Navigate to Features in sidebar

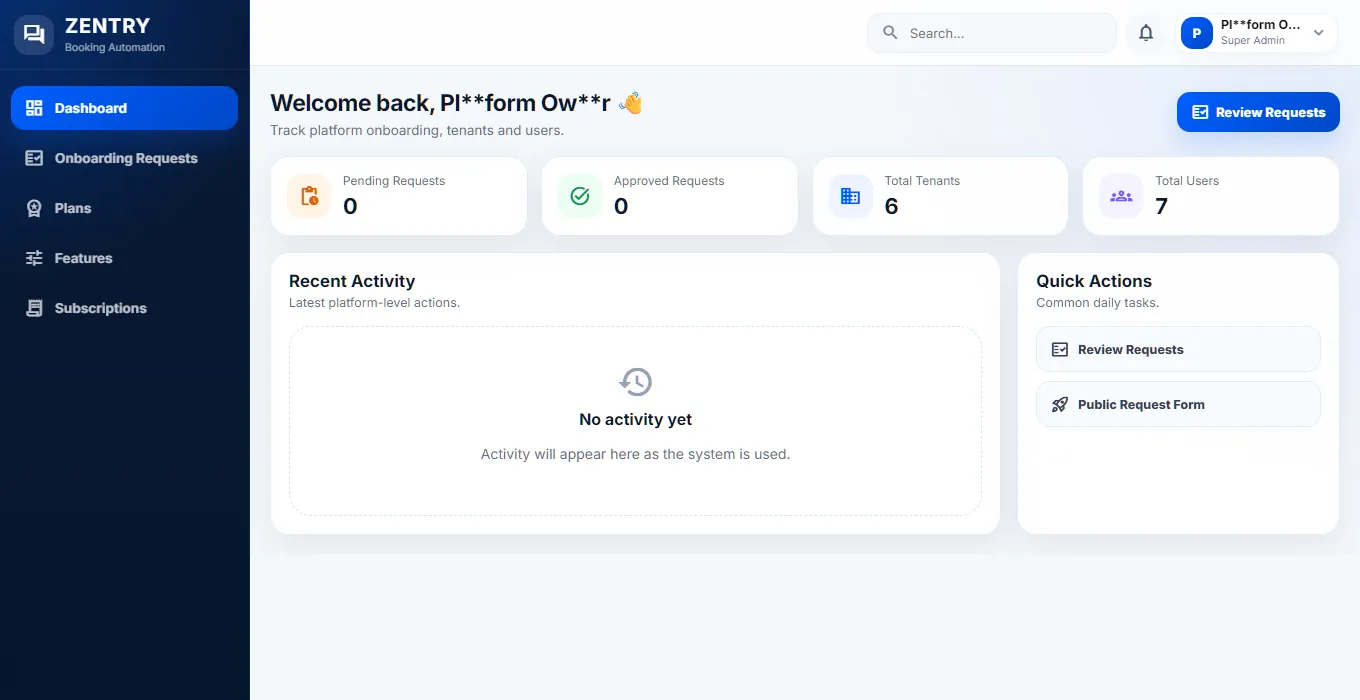click(x=124, y=258)
